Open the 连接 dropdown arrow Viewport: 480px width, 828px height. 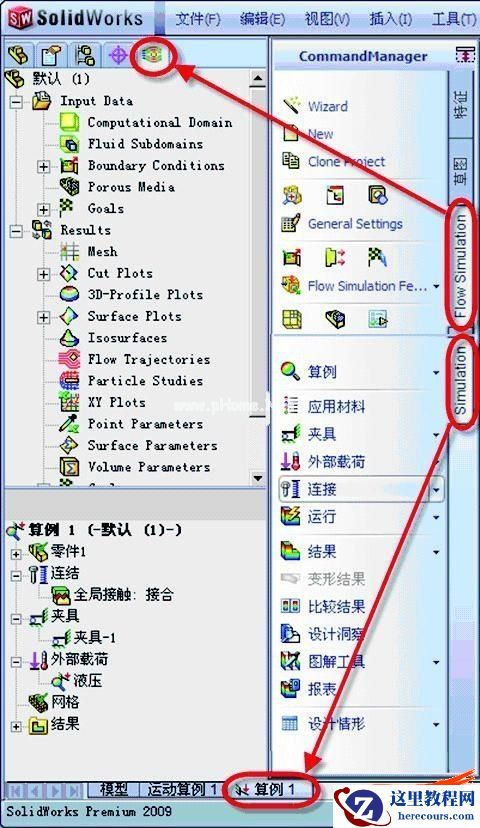436,490
